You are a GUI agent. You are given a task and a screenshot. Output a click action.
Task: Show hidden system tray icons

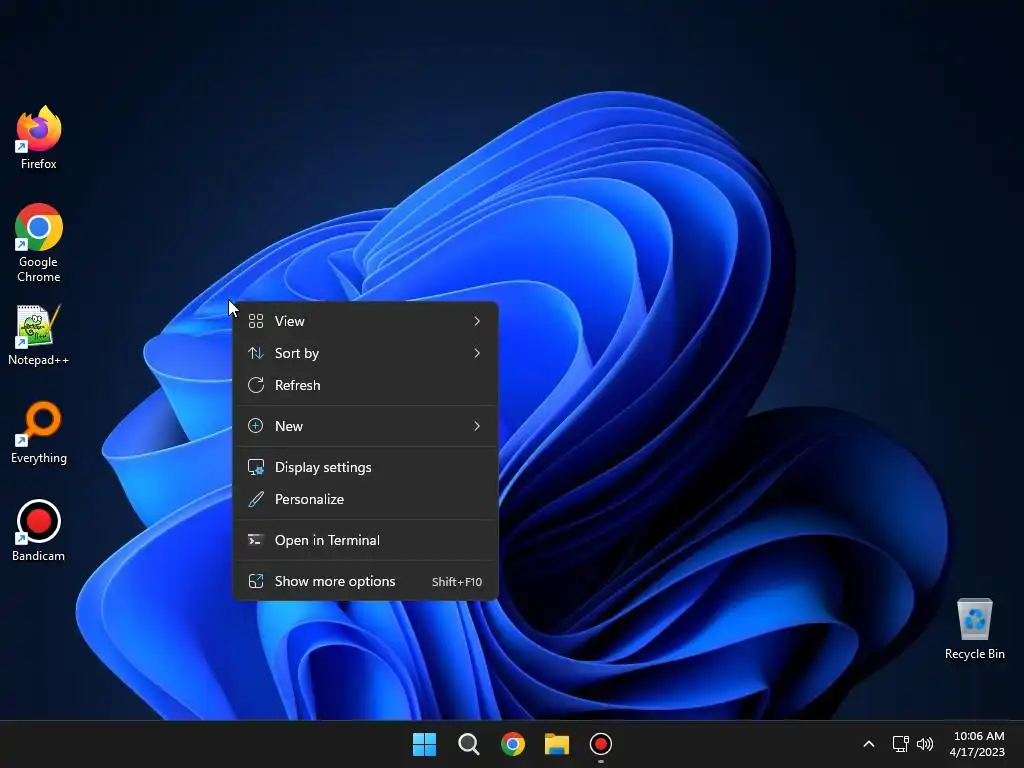tap(869, 744)
